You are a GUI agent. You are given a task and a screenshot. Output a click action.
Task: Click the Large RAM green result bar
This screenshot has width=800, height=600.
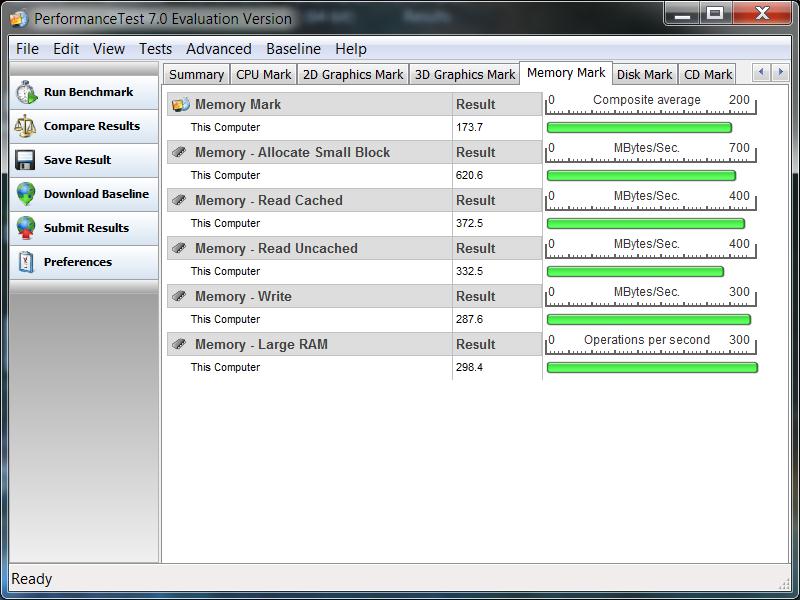(x=652, y=367)
